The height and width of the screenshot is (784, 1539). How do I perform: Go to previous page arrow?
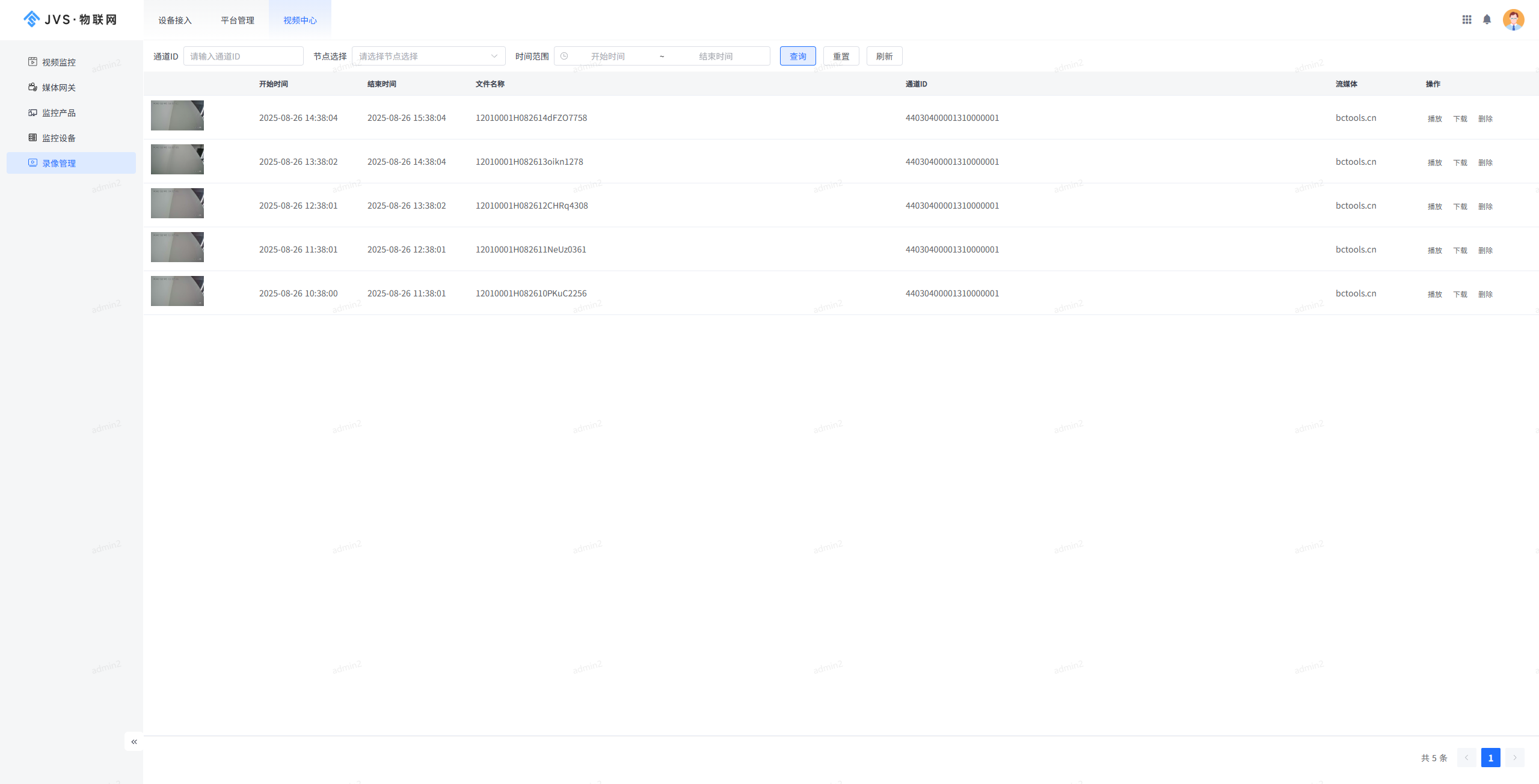[1466, 758]
